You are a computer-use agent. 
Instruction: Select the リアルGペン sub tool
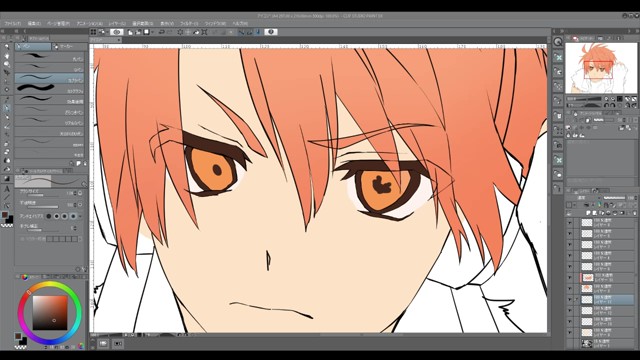click(49, 120)
